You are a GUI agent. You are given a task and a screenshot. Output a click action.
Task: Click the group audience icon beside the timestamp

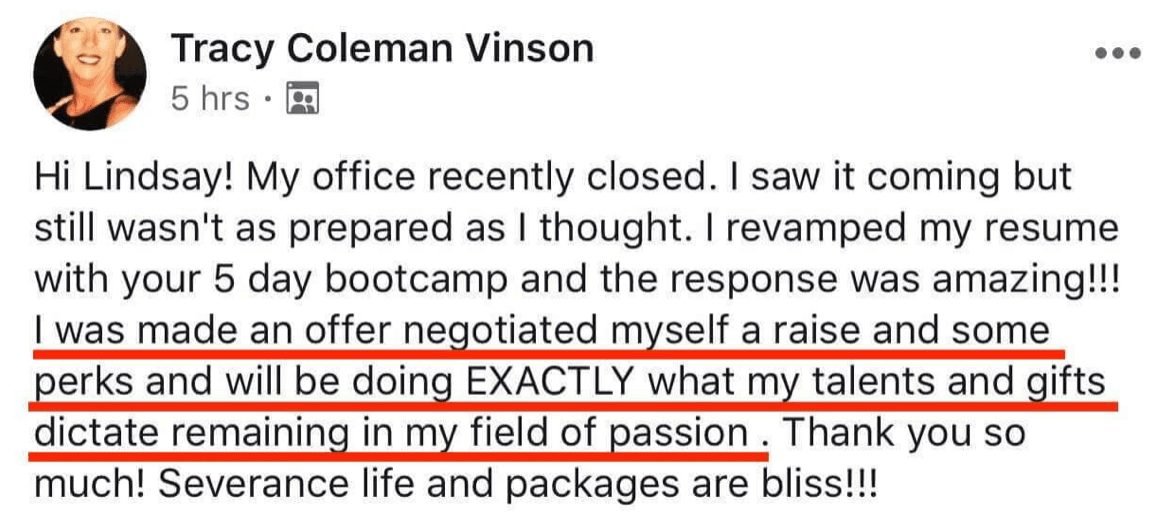(301, 99)
